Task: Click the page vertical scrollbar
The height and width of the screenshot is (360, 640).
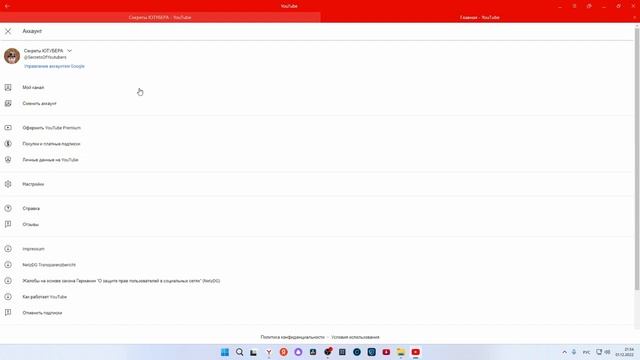Action: tap(637, 159)
